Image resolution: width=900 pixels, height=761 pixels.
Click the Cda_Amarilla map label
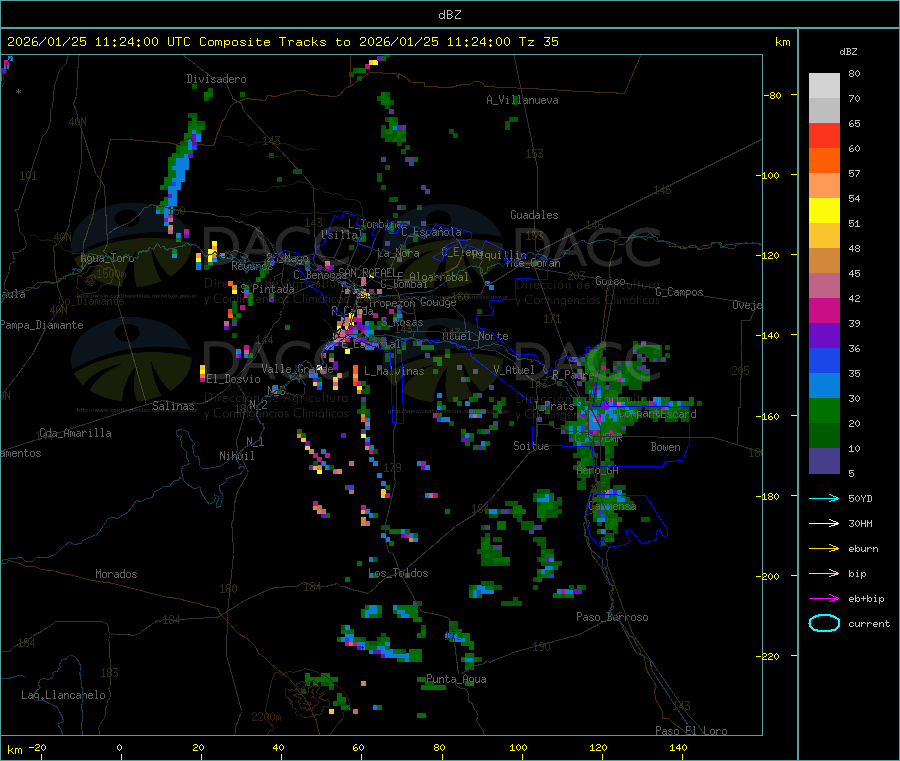pyautogui.click(x=75, y=433)
